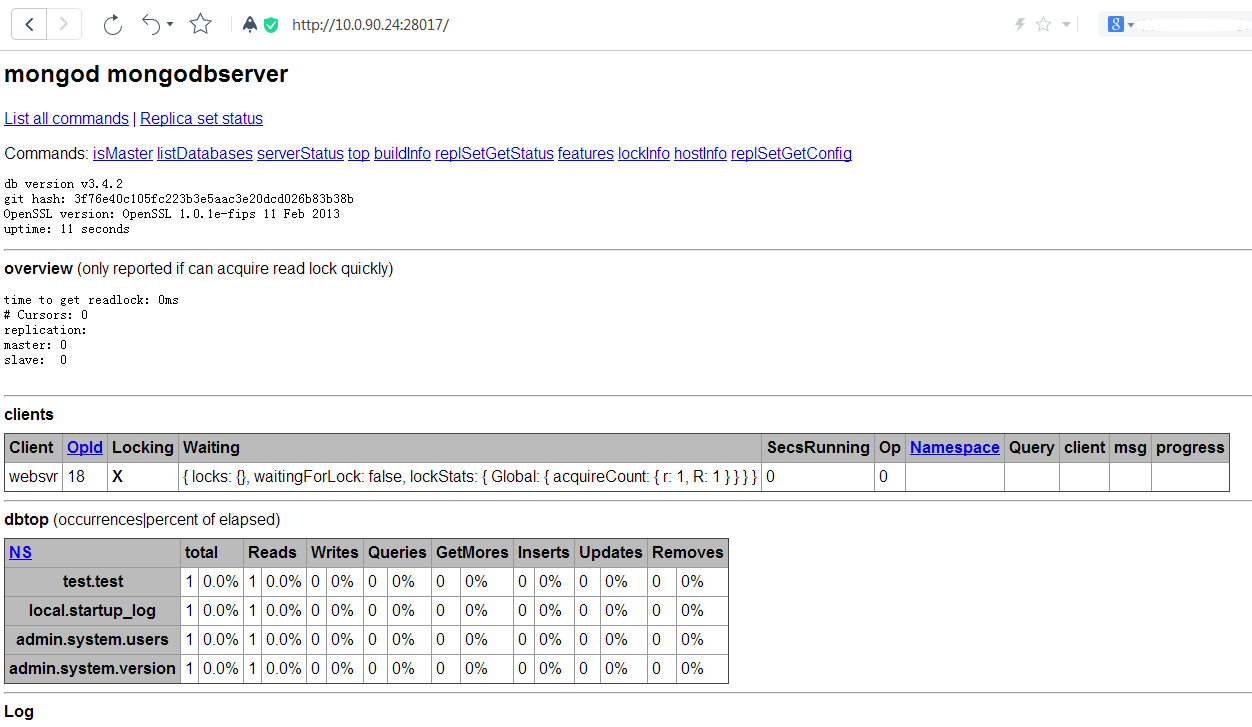Click the test.test namespace row label
The width and height of the screenshot is (1252, 727).
(93, 581)
